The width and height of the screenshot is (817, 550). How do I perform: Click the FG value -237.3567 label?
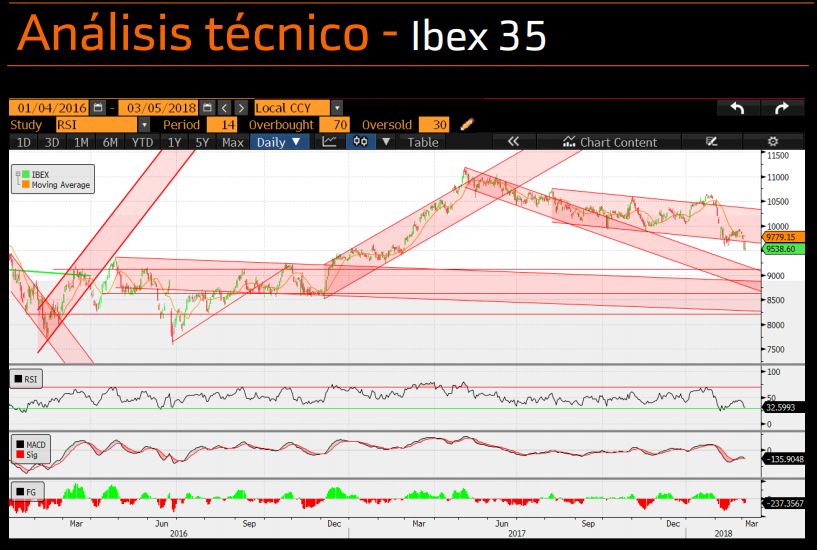click(783, 503)
